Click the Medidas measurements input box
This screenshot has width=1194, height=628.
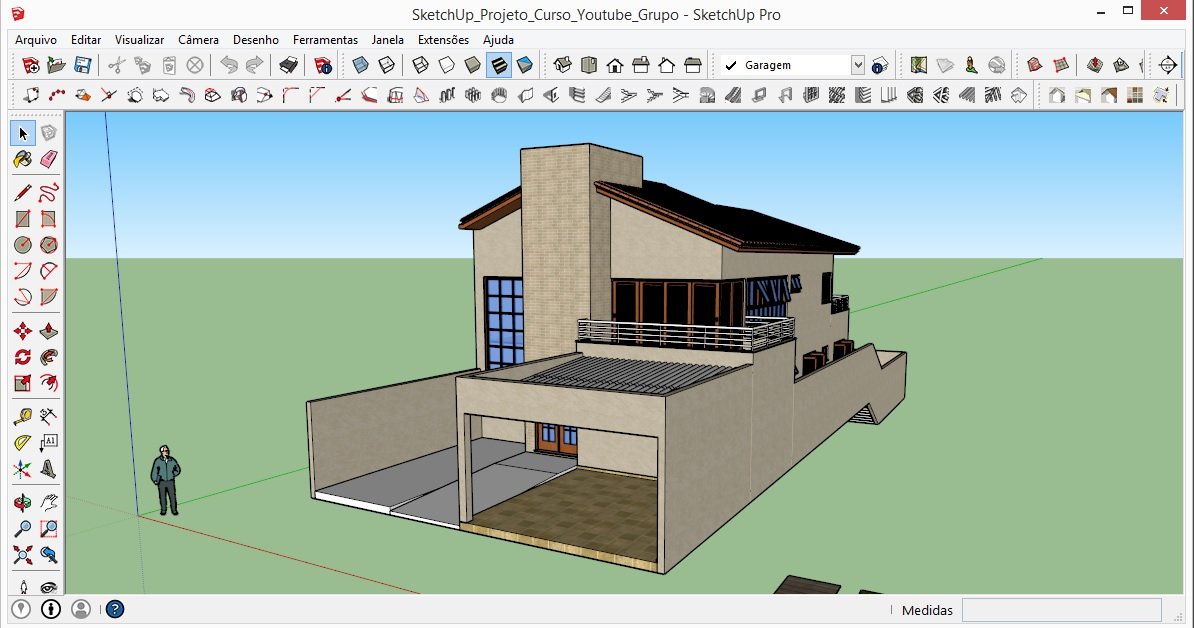pyautogui.click(x=1062, y=610)
